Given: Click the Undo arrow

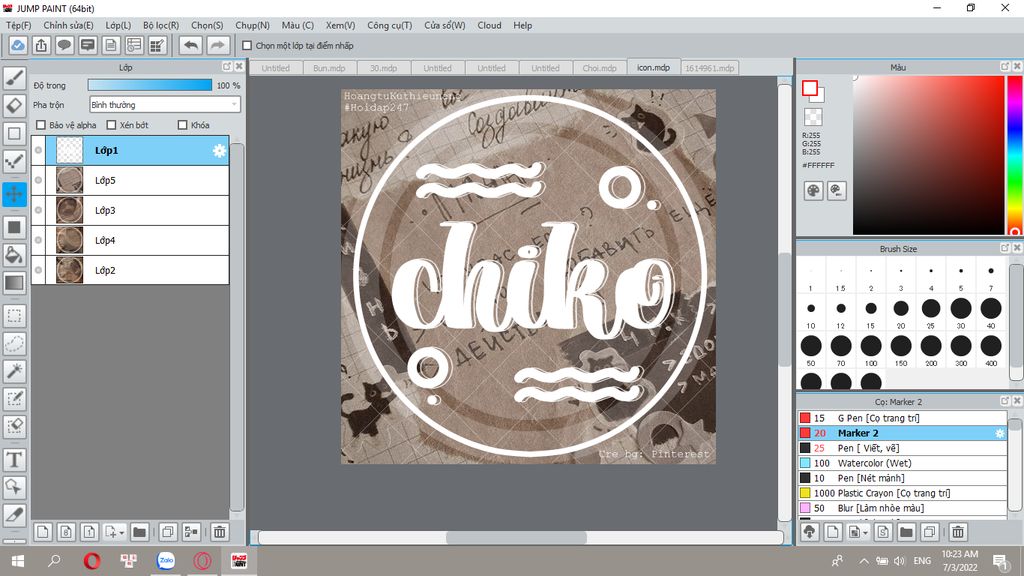Looking at the screenshot, I should [191, 46].
